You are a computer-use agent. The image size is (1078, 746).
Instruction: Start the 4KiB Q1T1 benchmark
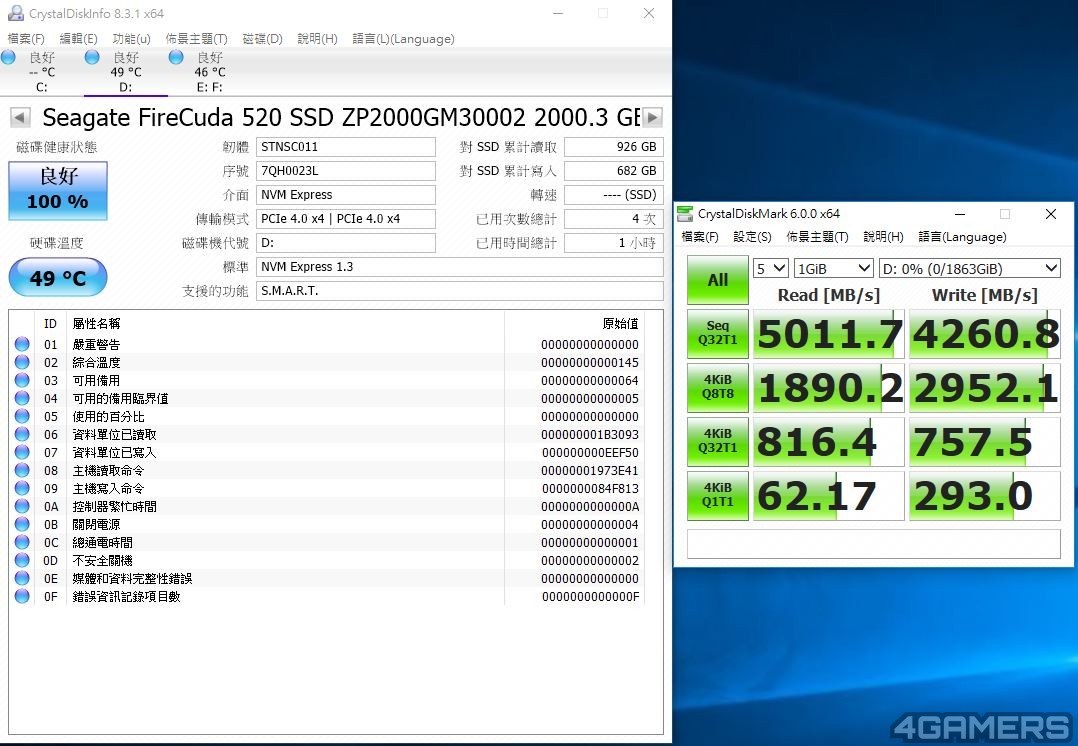[718, 495]
